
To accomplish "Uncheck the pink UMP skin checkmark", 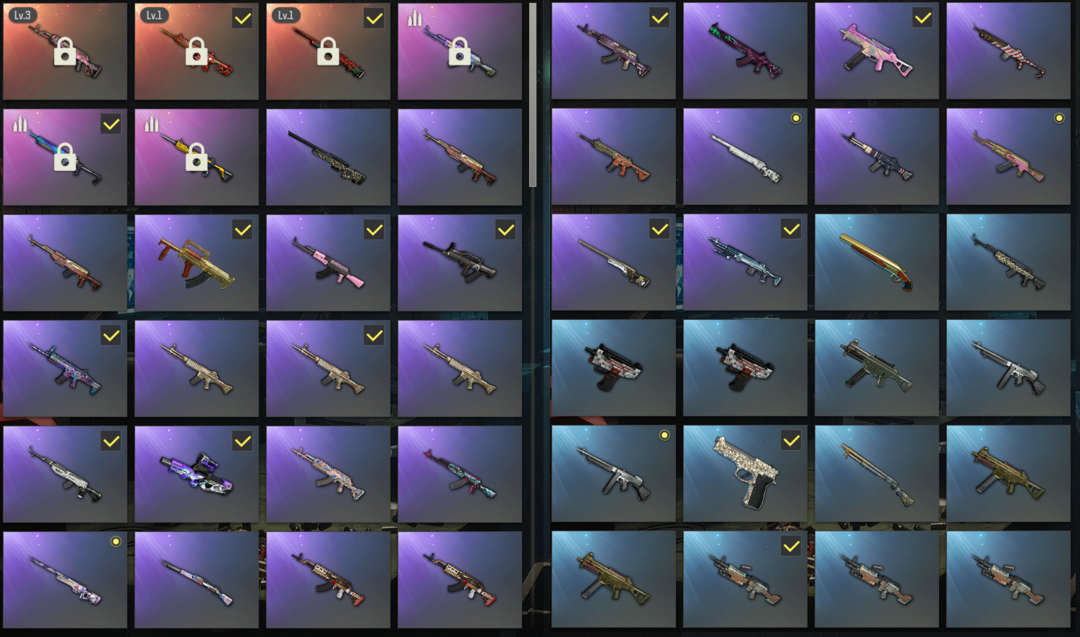I will 923,19.
